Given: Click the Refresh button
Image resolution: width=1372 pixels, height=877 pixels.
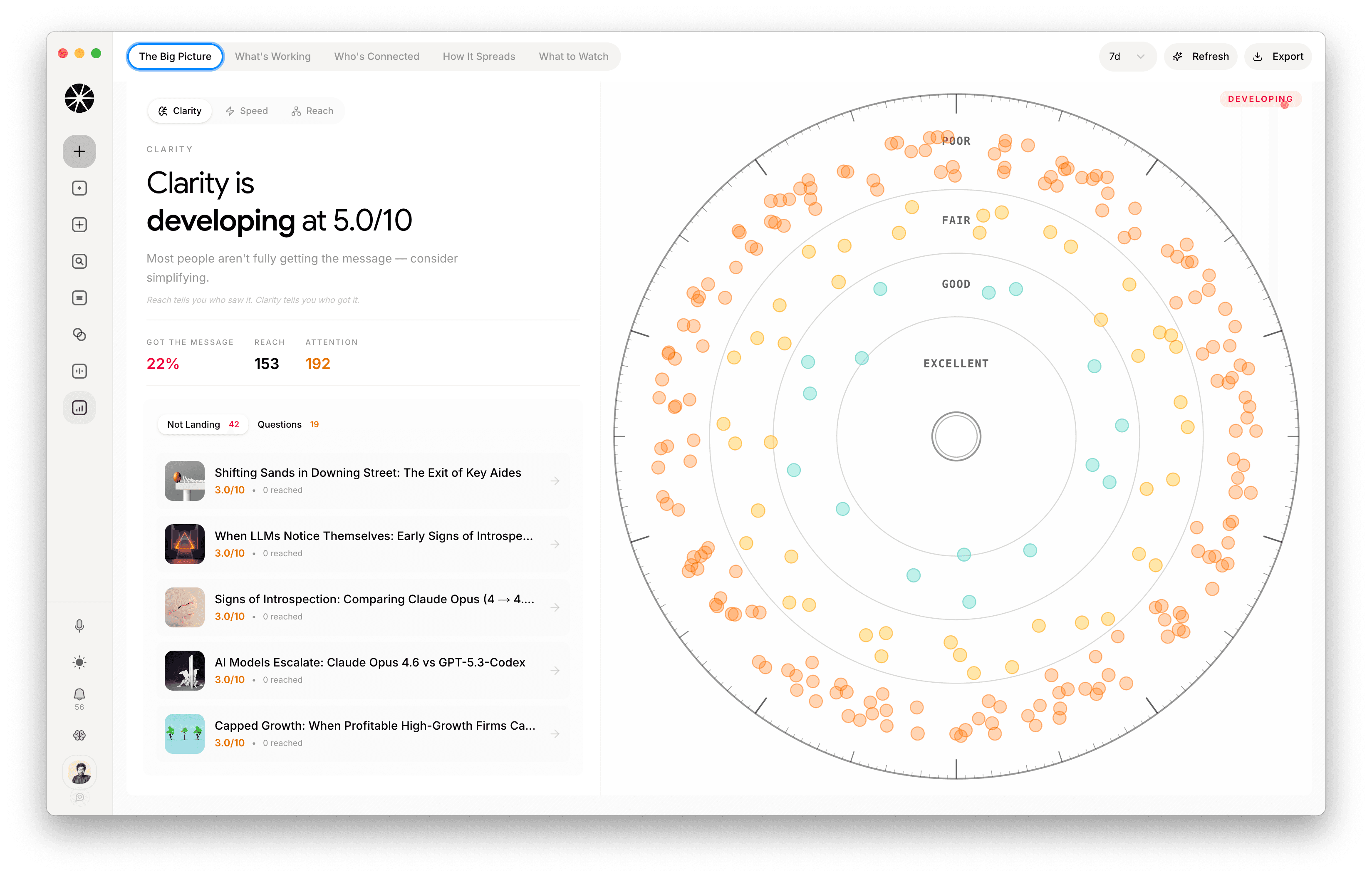Looking at the screenshot, I should click(x=1201, y=57).
